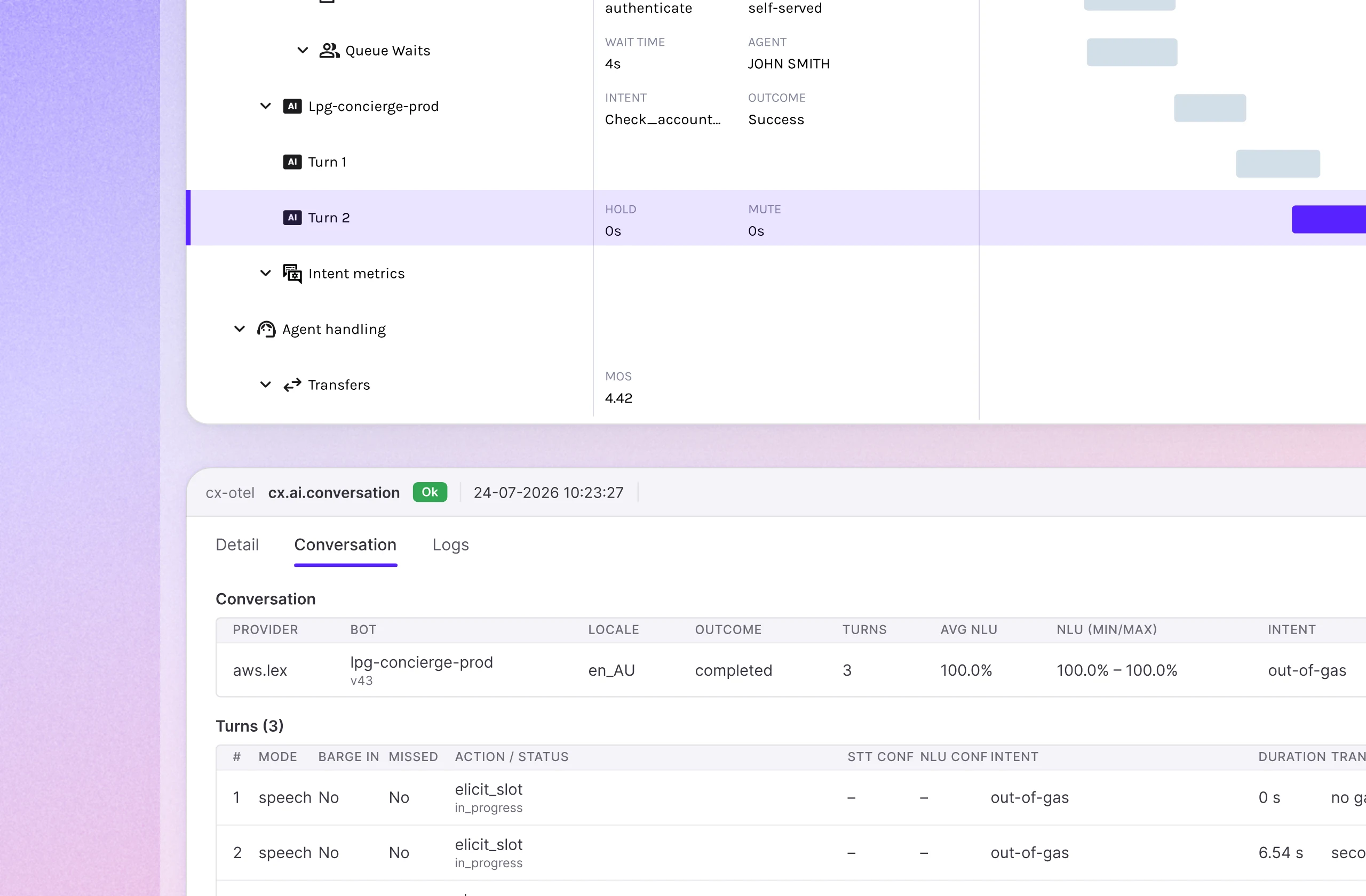Click the Agent handling headset icon
The height and width of the screenshot is (896, 1366).
266,329
